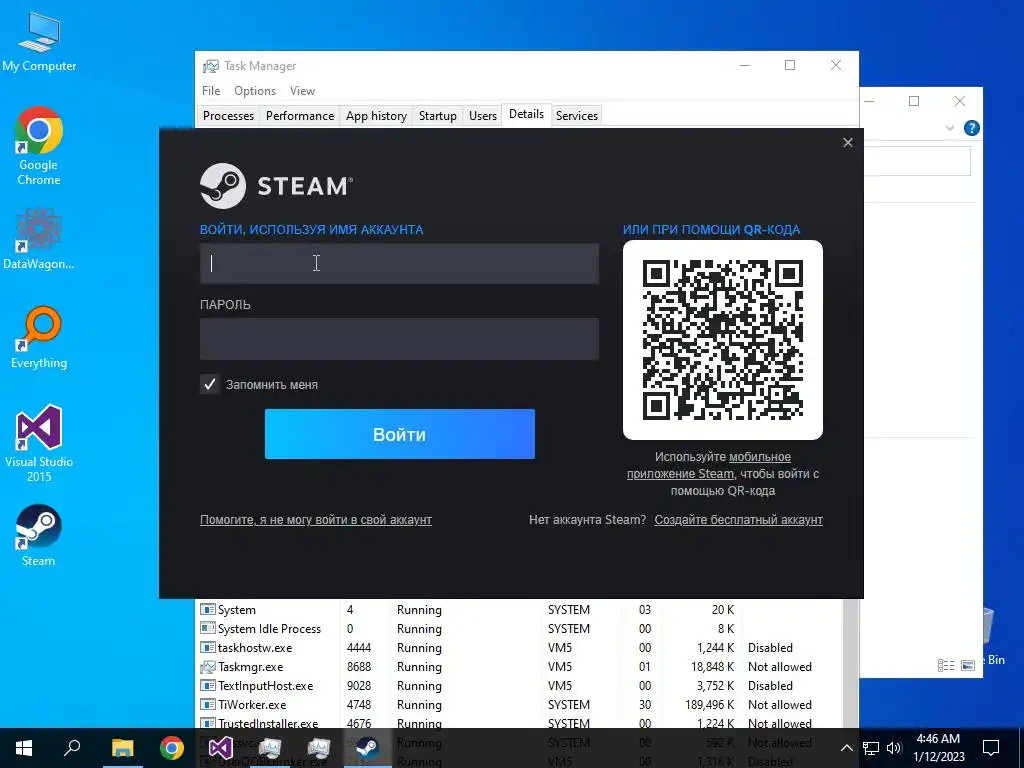This screenshot has height=768, width=1024.
Task: Switch to the Services tab
Action: 577,116
